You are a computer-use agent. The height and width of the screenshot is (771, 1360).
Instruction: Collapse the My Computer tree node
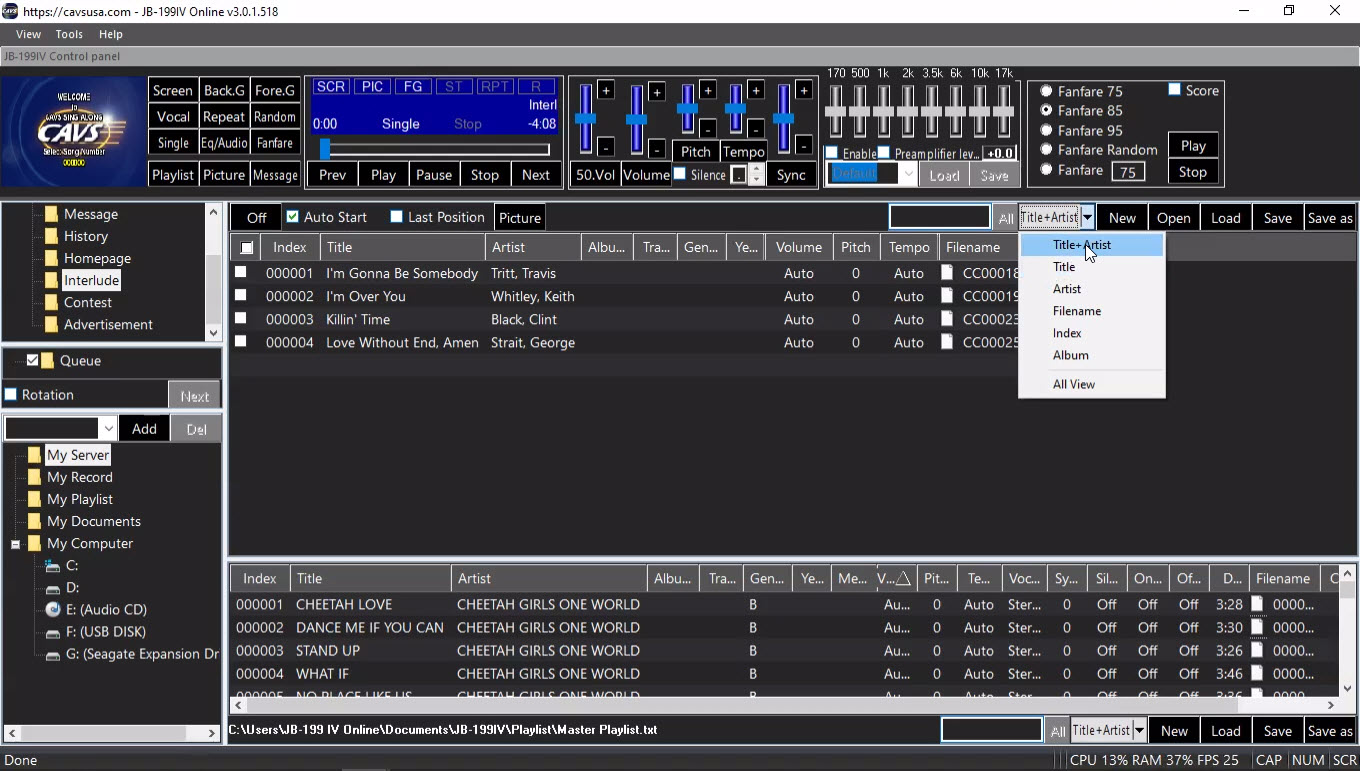point(16,544)
